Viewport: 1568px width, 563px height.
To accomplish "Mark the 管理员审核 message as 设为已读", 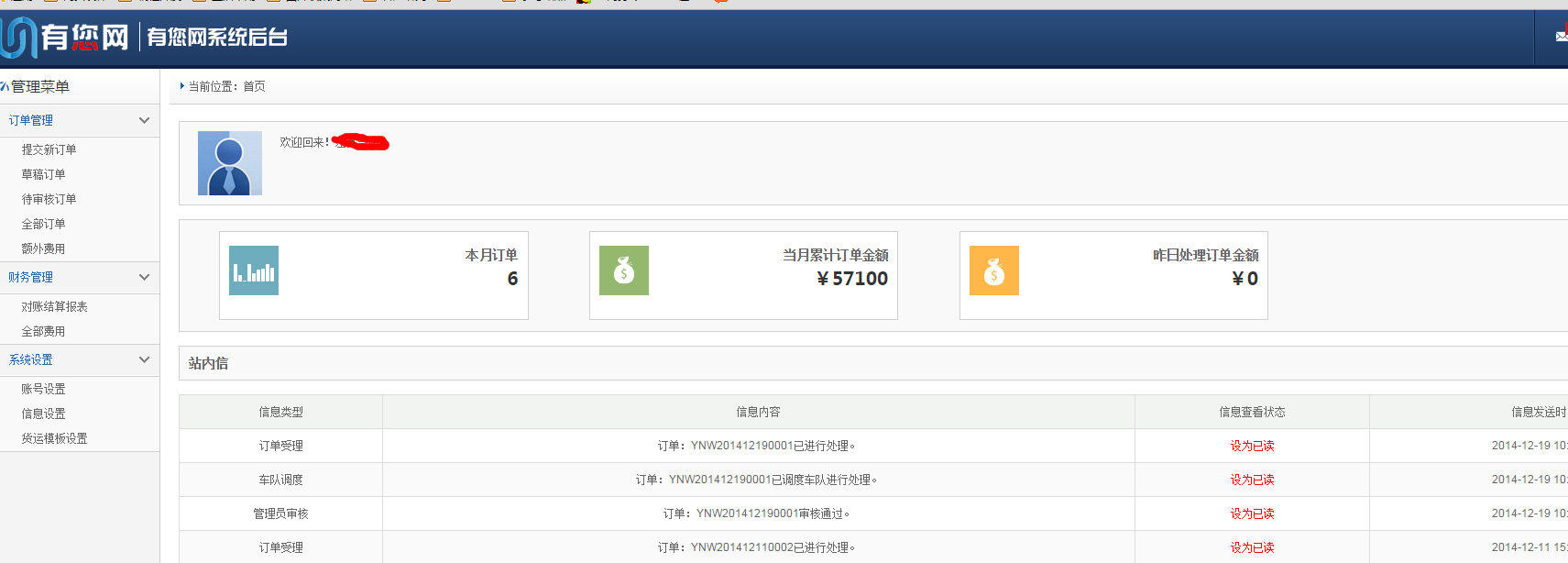I will tap(1252, 514).
